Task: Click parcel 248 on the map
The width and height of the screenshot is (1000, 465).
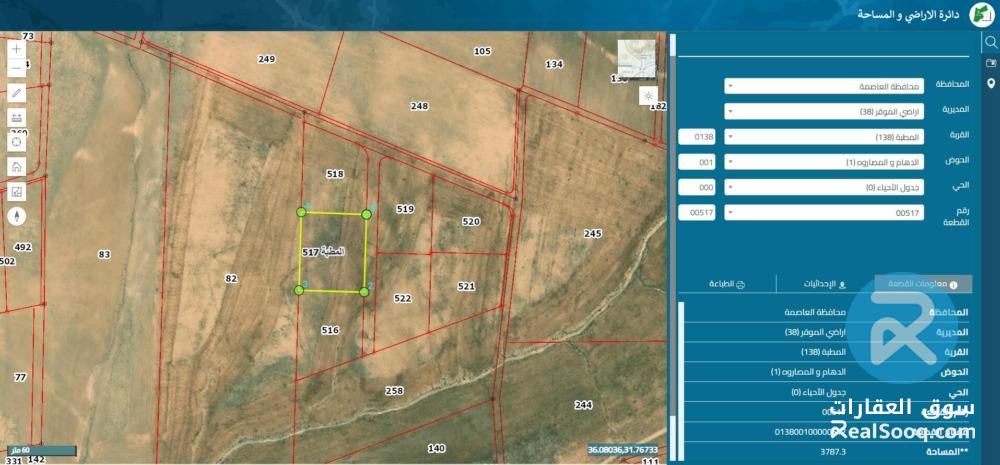Action: [419, 106]
